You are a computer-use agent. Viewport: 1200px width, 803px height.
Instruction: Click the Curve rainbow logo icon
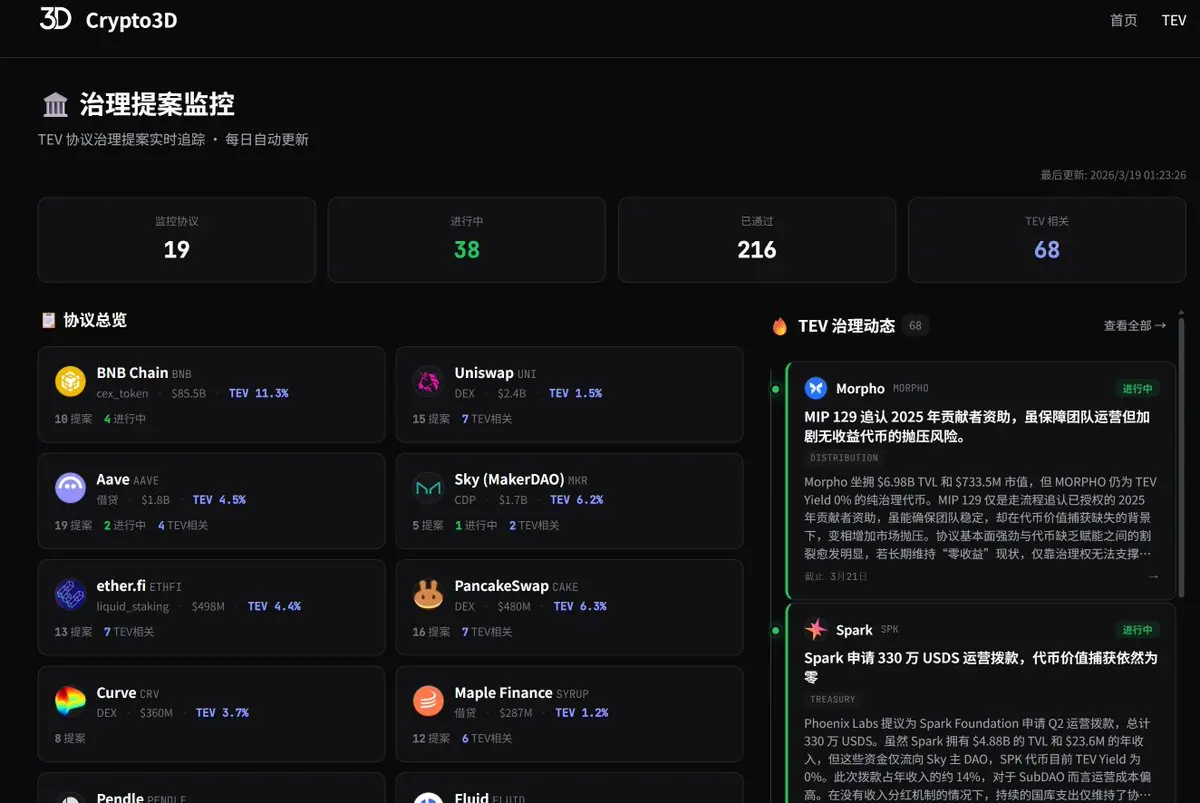70,701
